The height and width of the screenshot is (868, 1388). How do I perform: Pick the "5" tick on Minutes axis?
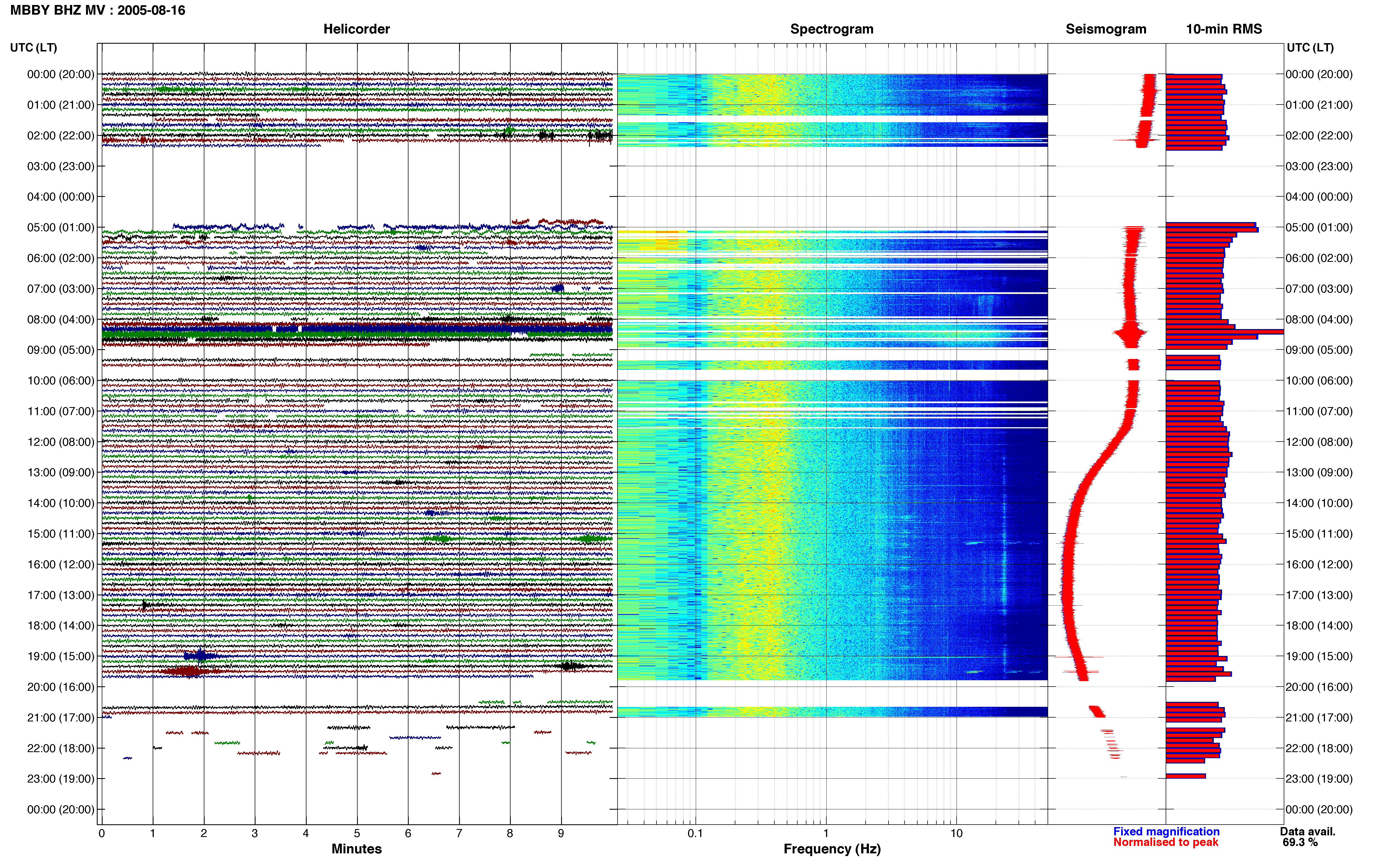click(x=357, y=833)
